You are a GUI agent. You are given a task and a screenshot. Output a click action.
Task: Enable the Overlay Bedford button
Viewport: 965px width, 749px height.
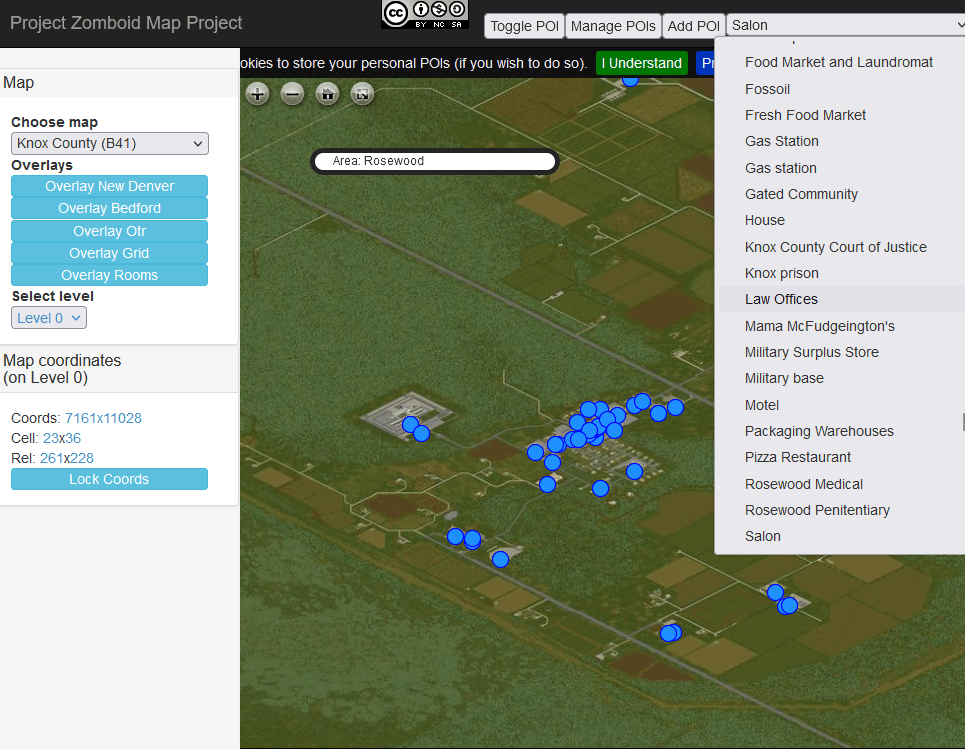110,208
